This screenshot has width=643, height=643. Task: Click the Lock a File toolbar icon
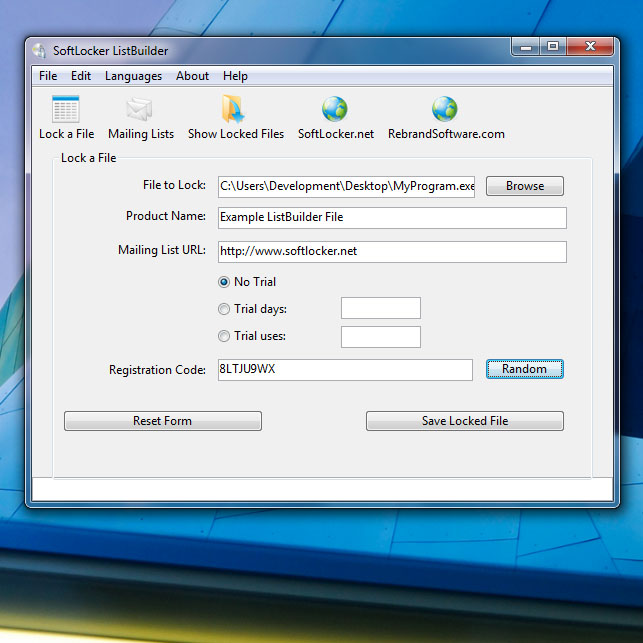tap(66, 110)
